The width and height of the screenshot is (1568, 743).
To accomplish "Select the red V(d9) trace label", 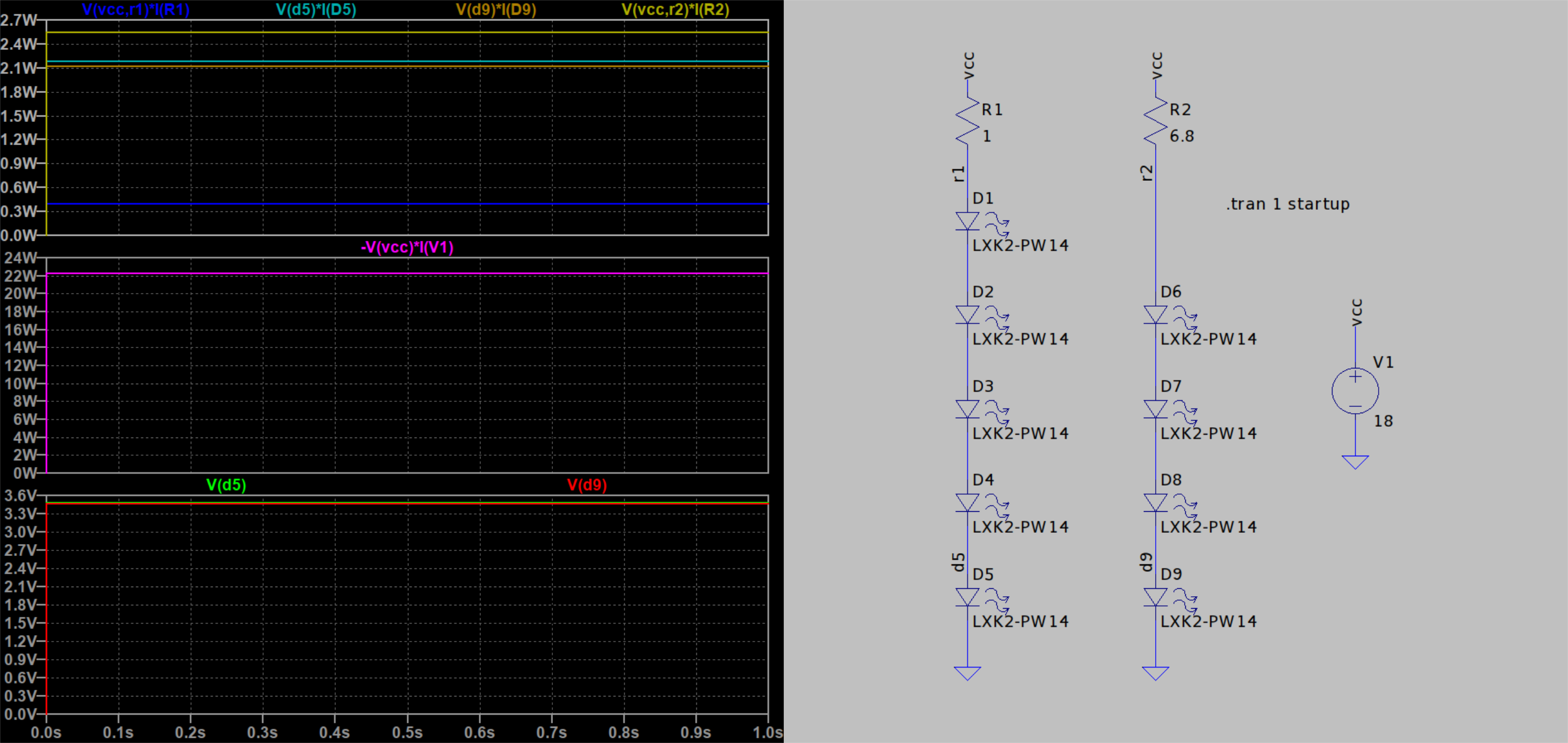I will pos(587,485).
